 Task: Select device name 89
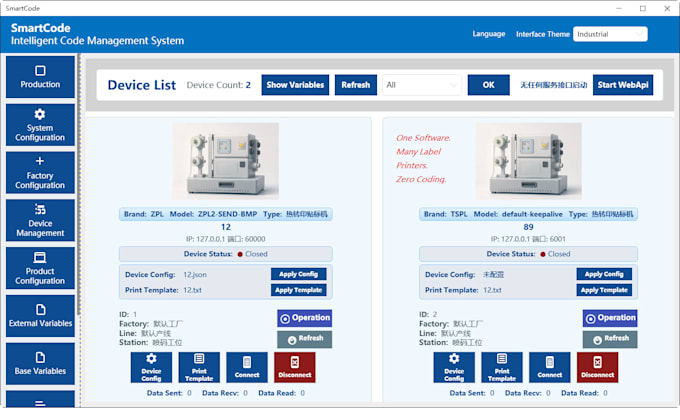(x=528, y=227)
